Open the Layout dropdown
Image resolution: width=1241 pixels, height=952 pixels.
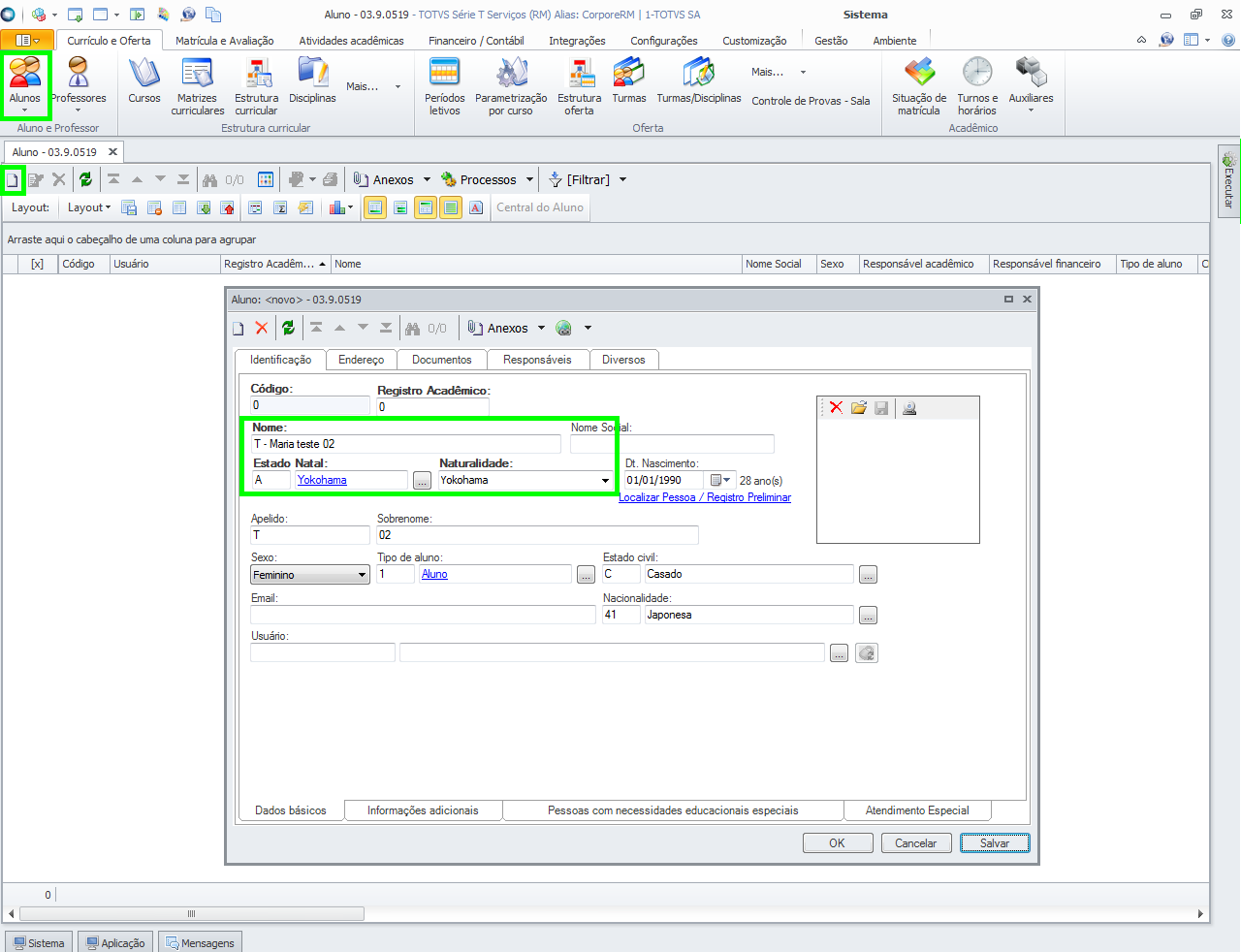coord(89,207)
